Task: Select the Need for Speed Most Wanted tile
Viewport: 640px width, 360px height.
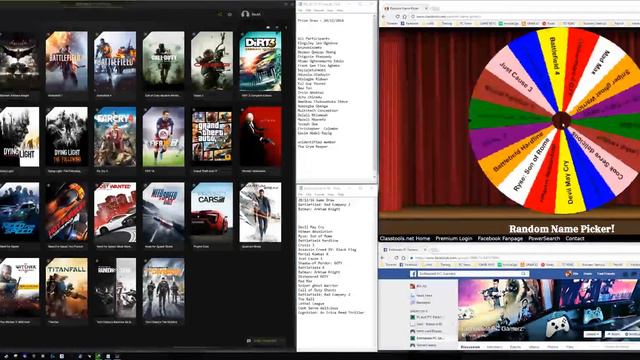Action: point(115,212)
